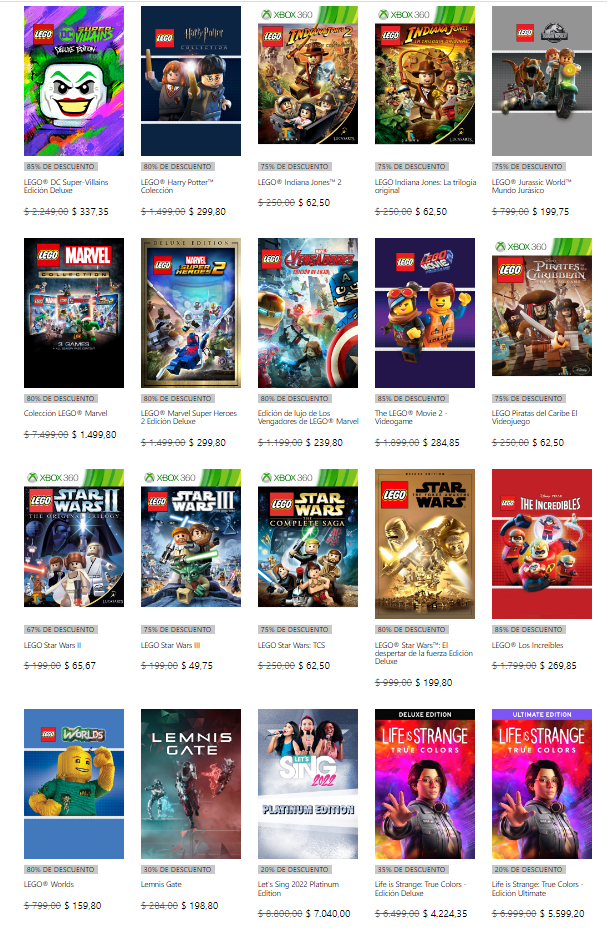
Task: Click the LEGO Pirates of the Caribbean cover
Action: [542, 307]
